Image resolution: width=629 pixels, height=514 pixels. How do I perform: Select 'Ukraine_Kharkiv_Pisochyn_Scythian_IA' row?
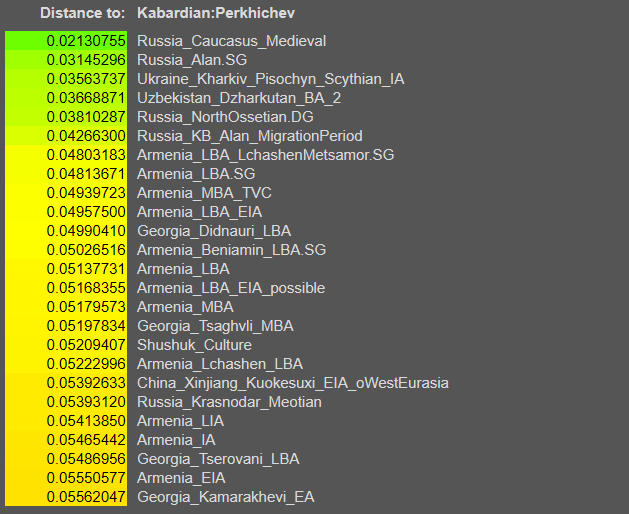pos(270,79)
